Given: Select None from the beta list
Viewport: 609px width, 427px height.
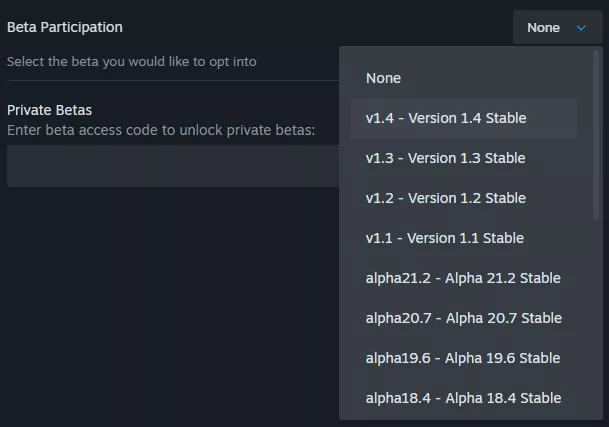Looking at the screenshot, I should click(x=383, y=78).
